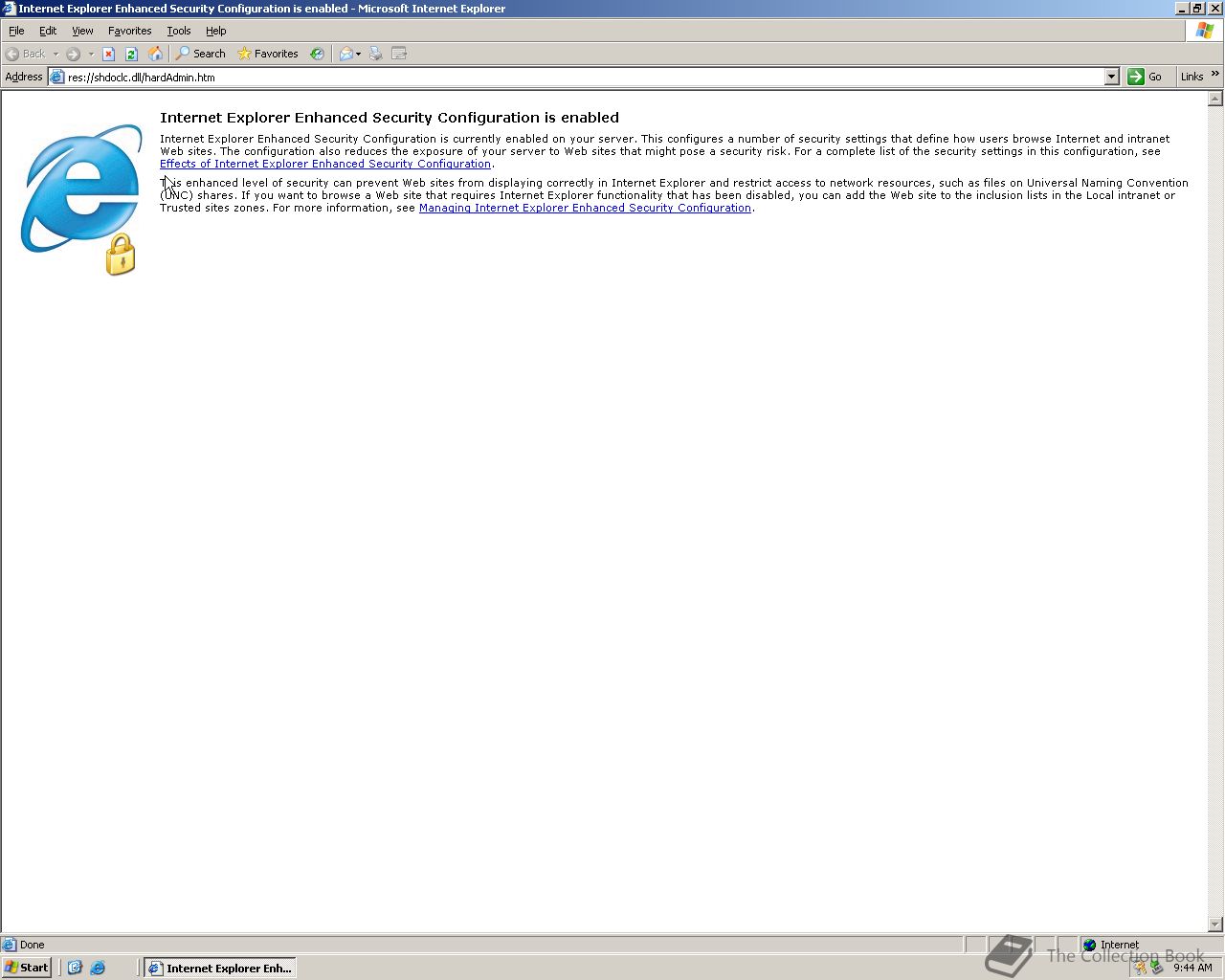The width and height of the screenshot is (1225, 980).
Task: Click the Internet Explorer logo with padlock
Action: (82, 200)
